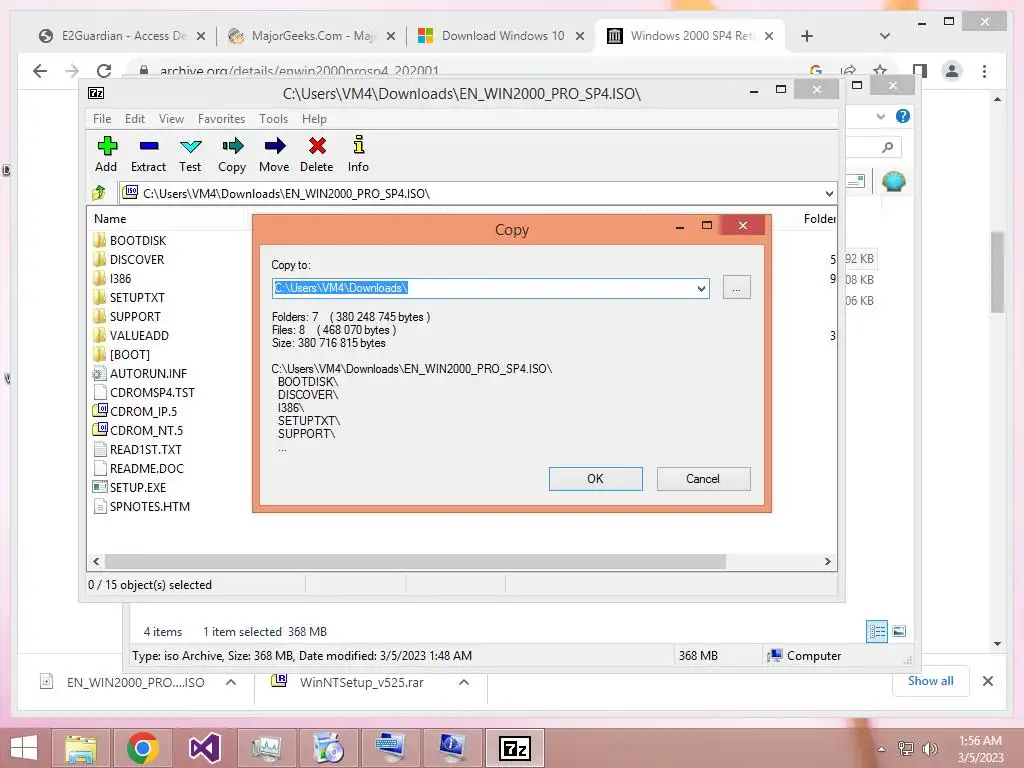The width and height of the screenshot is (1024, 768).
Task: Browse for destination folder with ellipsis button
Action: click(x=737, y=287)
